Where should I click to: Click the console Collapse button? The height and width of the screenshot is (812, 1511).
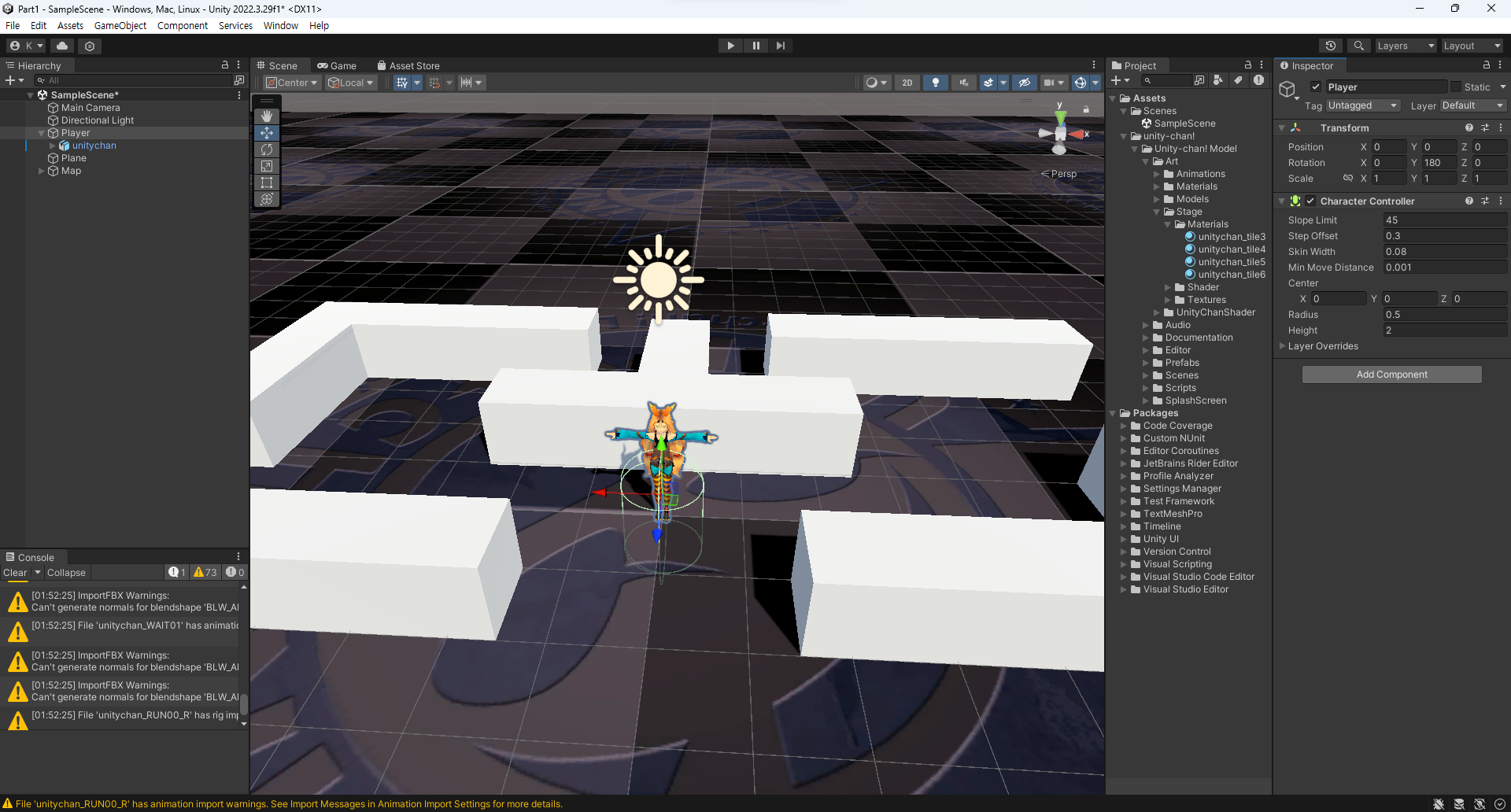66,572
